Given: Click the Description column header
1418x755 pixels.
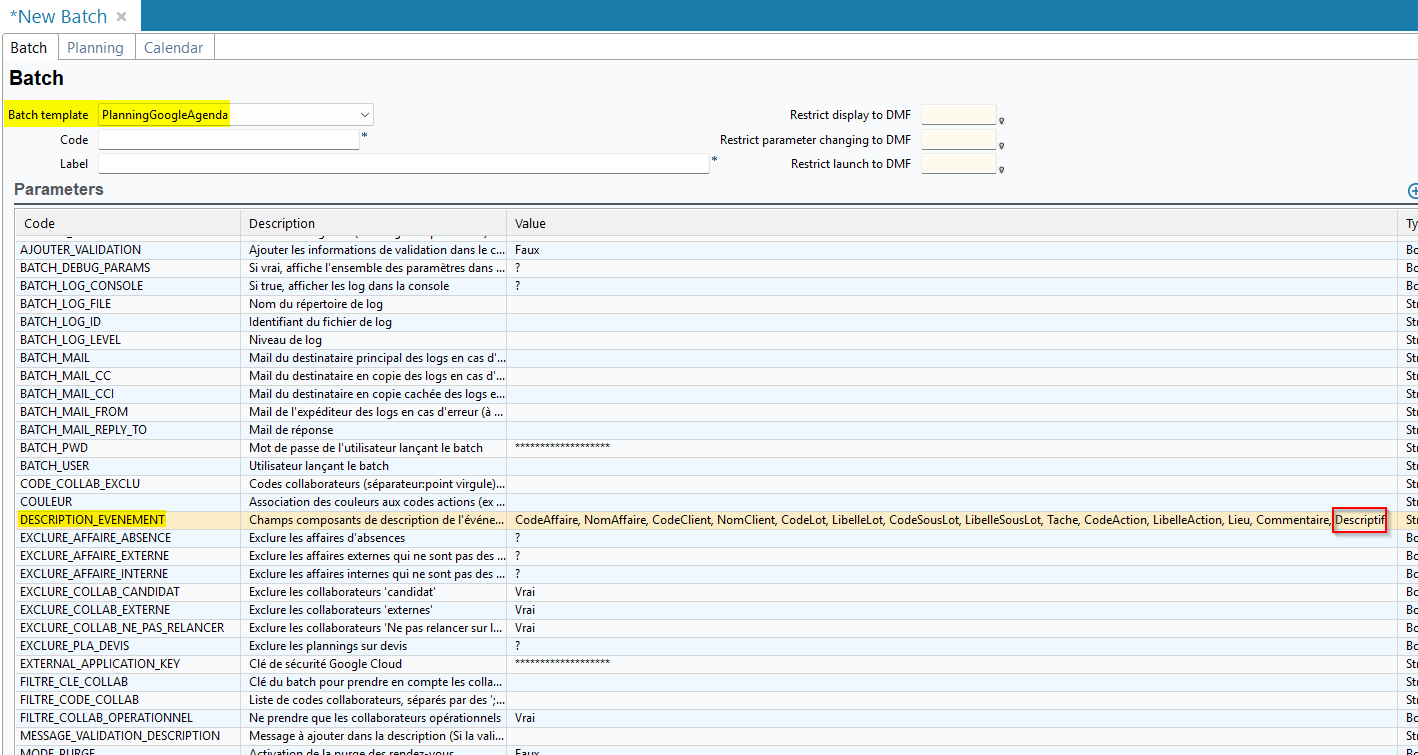Looking at the screenshot, I should (282, 223).
